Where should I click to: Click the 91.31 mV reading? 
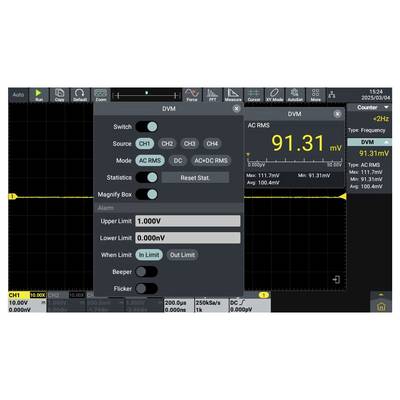click(x=306, y=143)
